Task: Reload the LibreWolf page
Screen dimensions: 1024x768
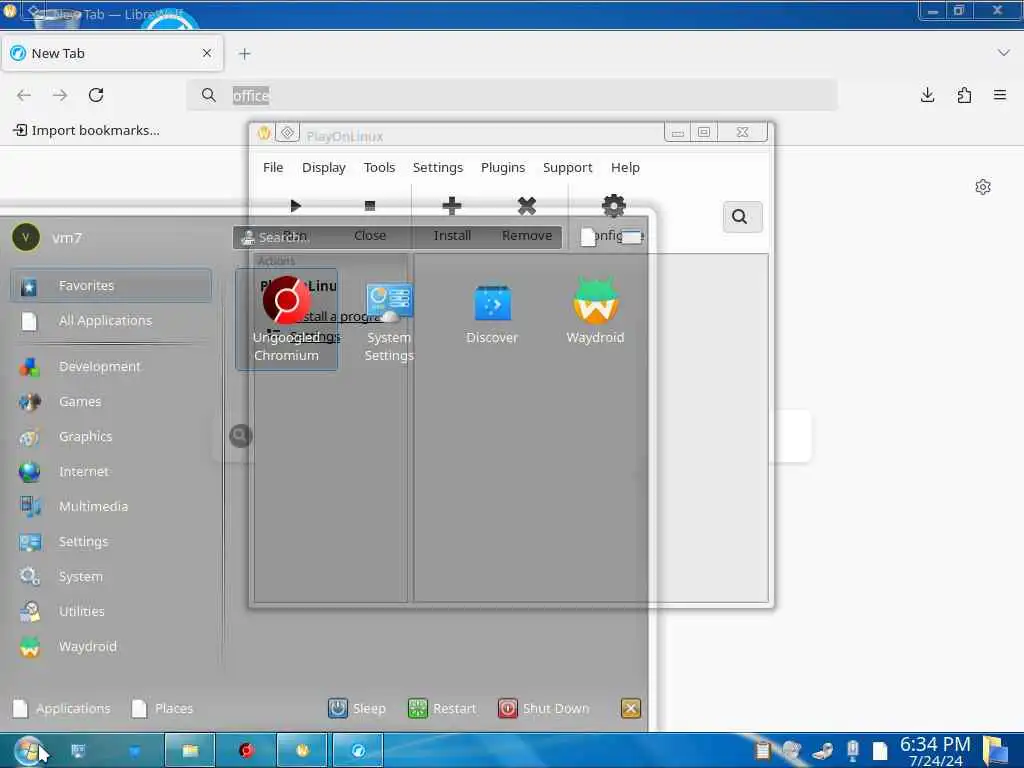Action: pyautogui.click(x=96, y=95)
